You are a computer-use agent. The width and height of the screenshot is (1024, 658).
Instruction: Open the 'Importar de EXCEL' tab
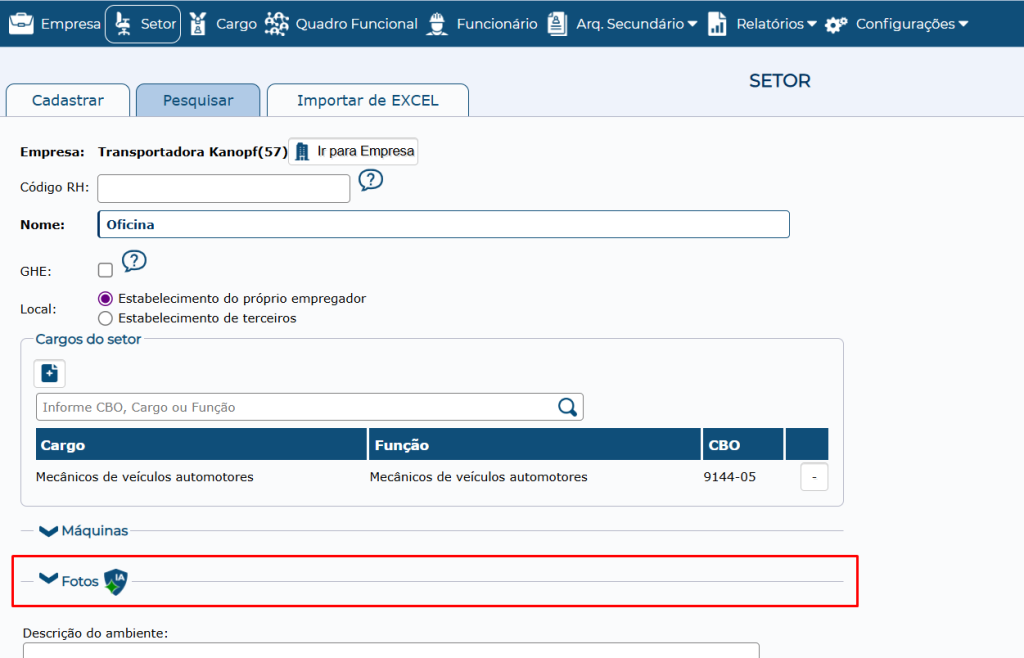pos(367,100)
